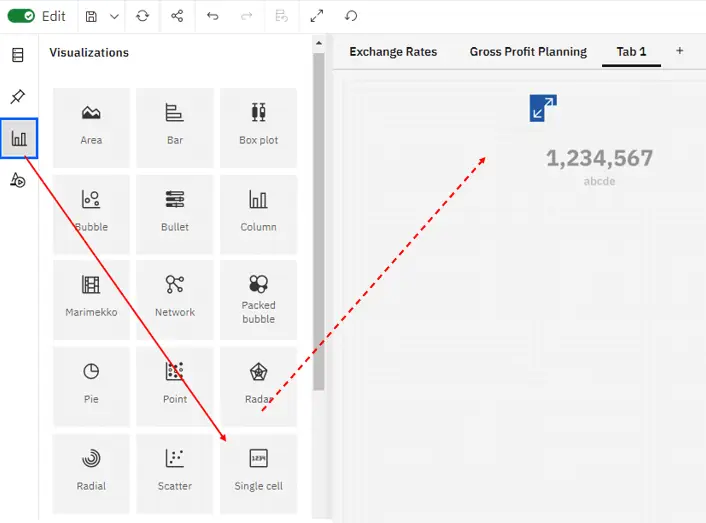Choose the Radial visualization tile
The width and height of the screenshot is (706, 523).
pos(91,473)
